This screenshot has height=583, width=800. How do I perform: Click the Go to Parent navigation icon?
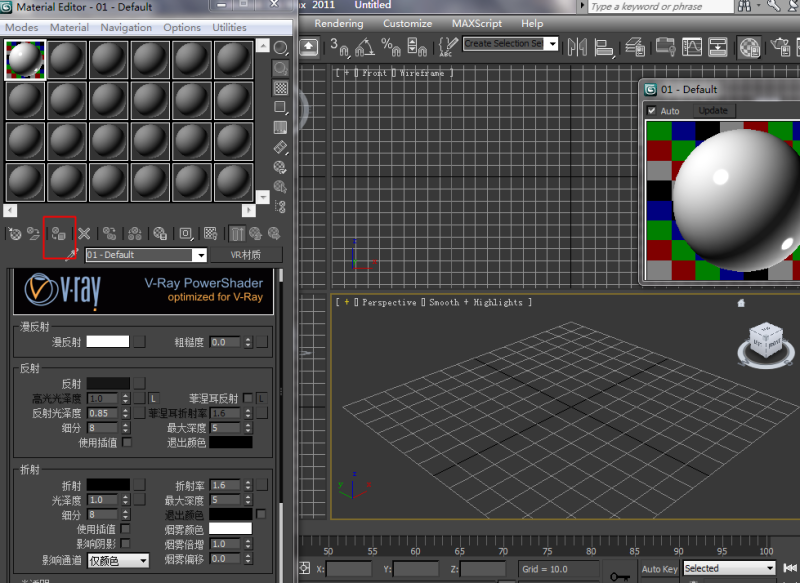255,234
